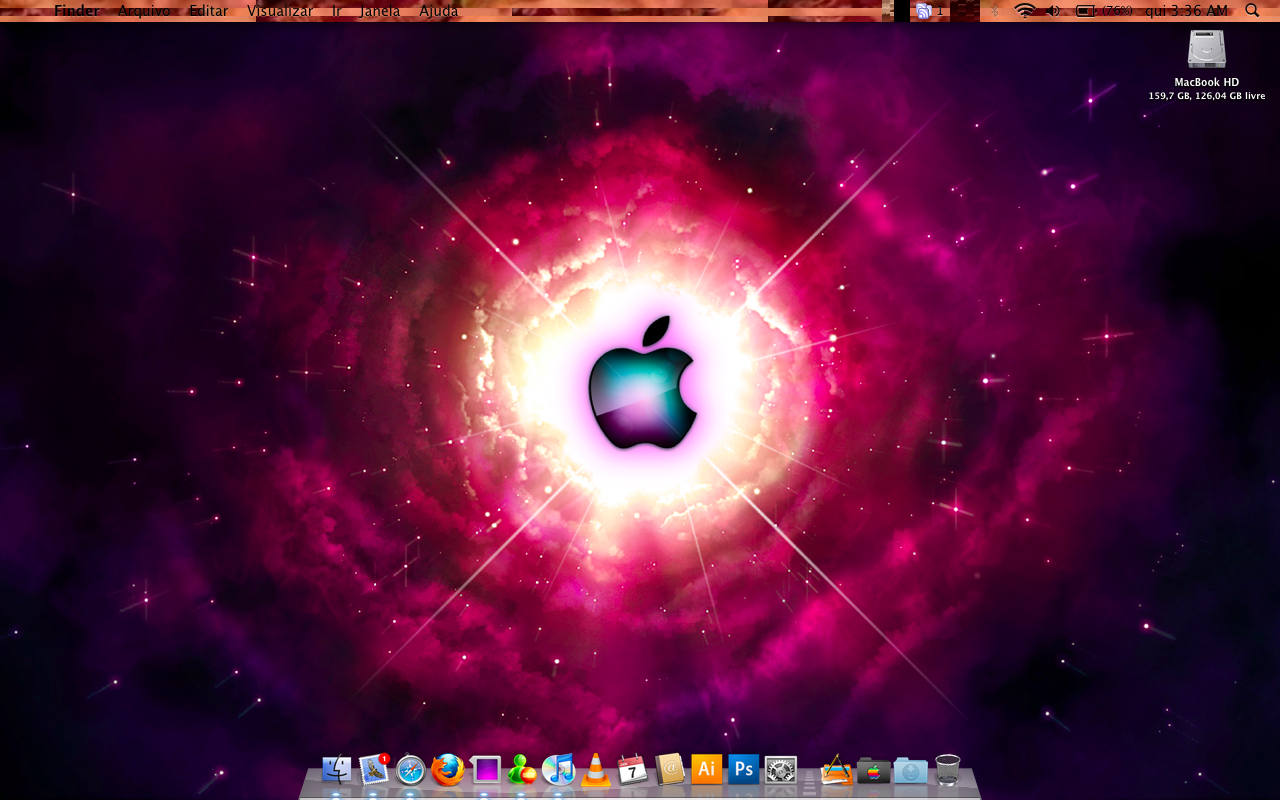Open the volume control in menu bar

tap(1053, 10)
